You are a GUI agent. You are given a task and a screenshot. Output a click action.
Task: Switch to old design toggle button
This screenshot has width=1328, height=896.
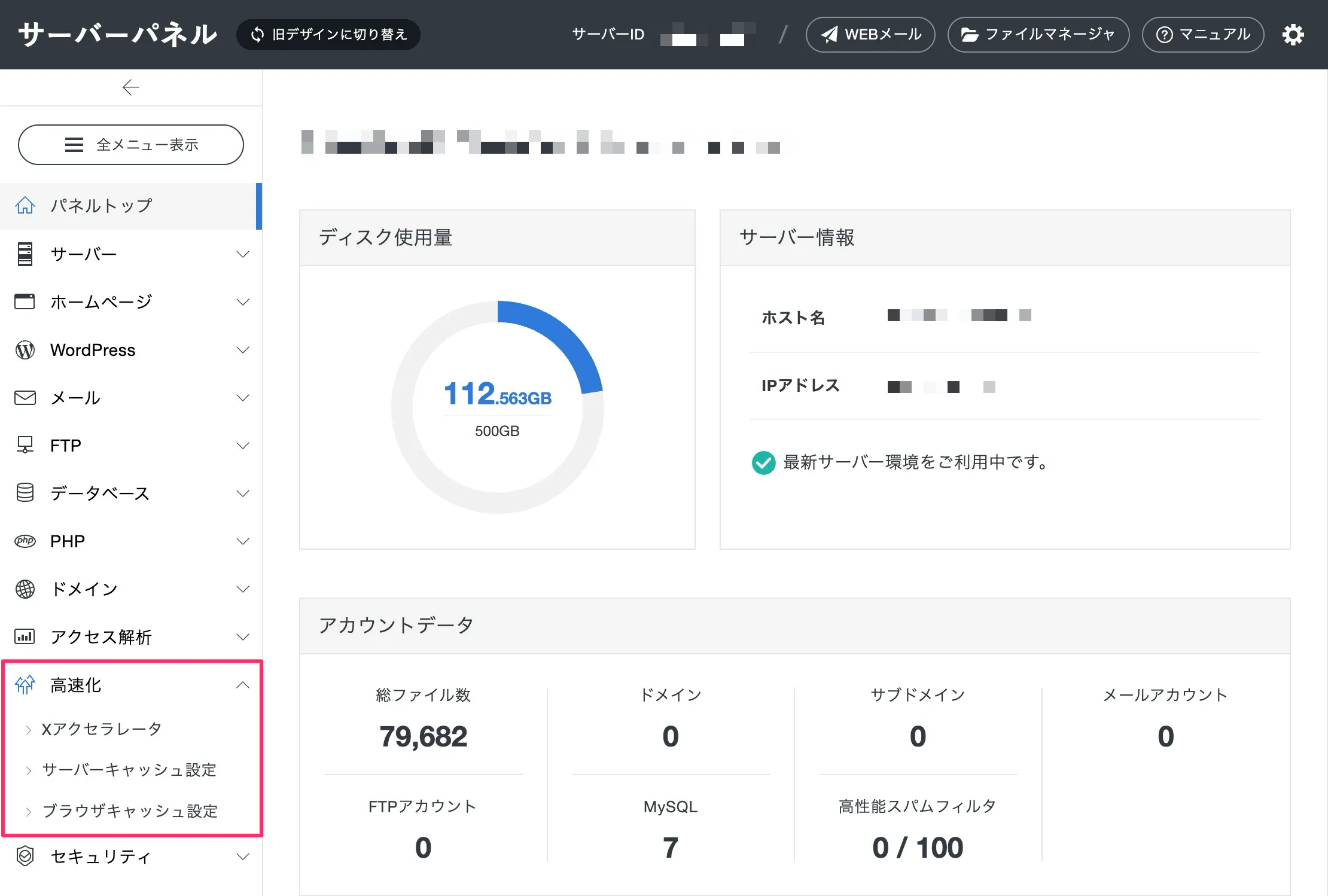pyautogui.click(x=328, y=35)
